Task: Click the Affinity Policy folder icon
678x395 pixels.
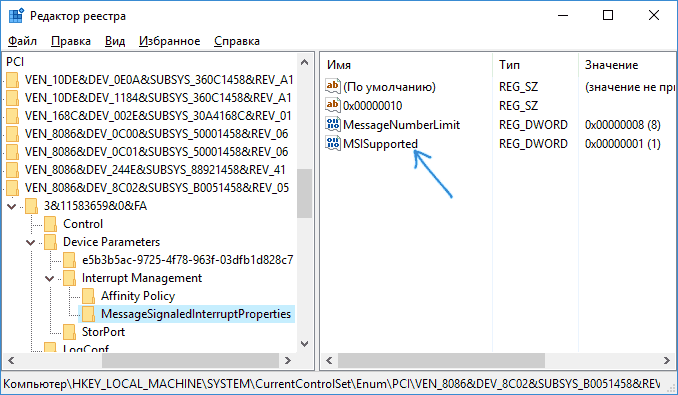Action: pos(89,296)
